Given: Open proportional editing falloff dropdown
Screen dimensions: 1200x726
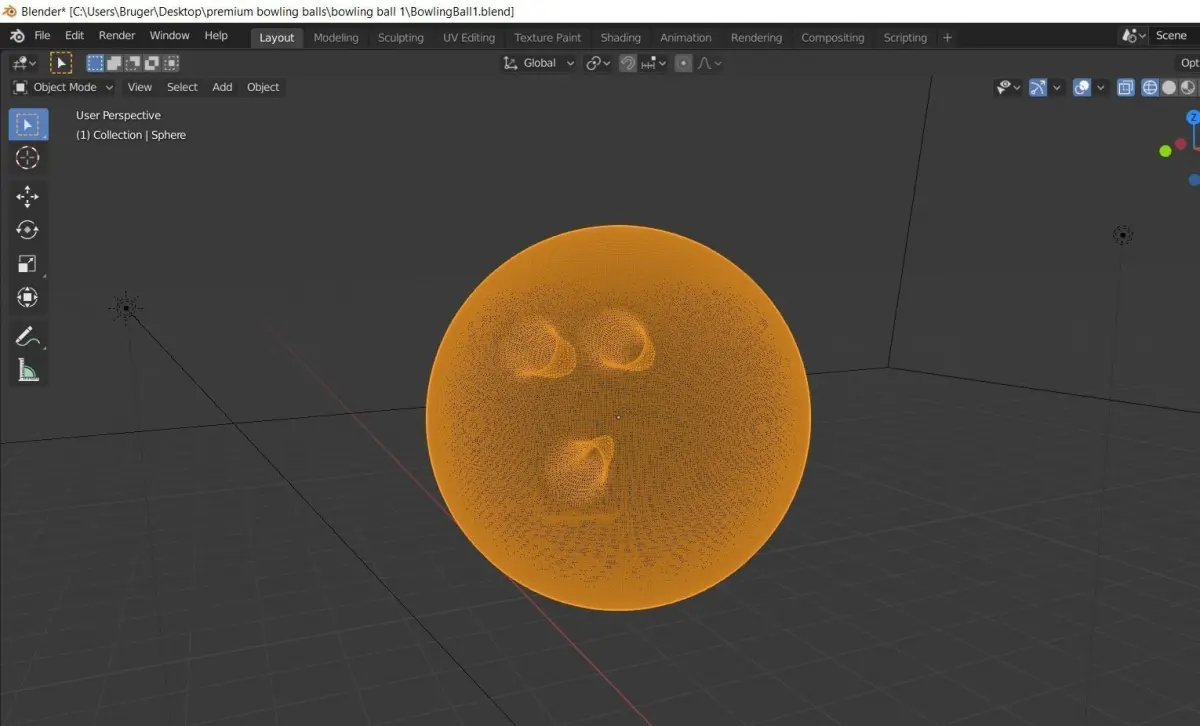Looking at the screenshot, I should (709, 63).
